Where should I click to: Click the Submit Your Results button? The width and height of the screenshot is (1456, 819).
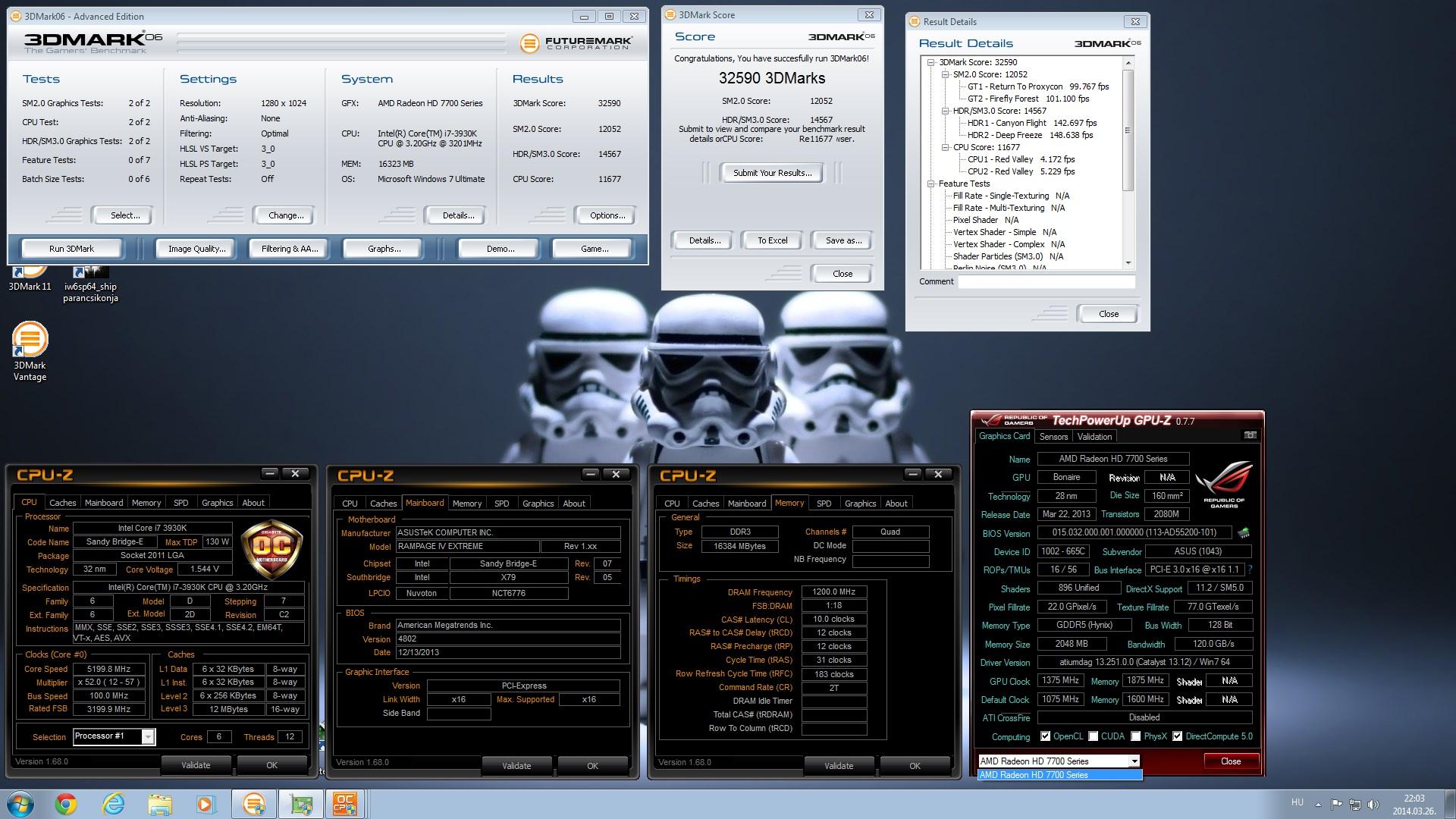pyautogui.click(x=772, y=173)
